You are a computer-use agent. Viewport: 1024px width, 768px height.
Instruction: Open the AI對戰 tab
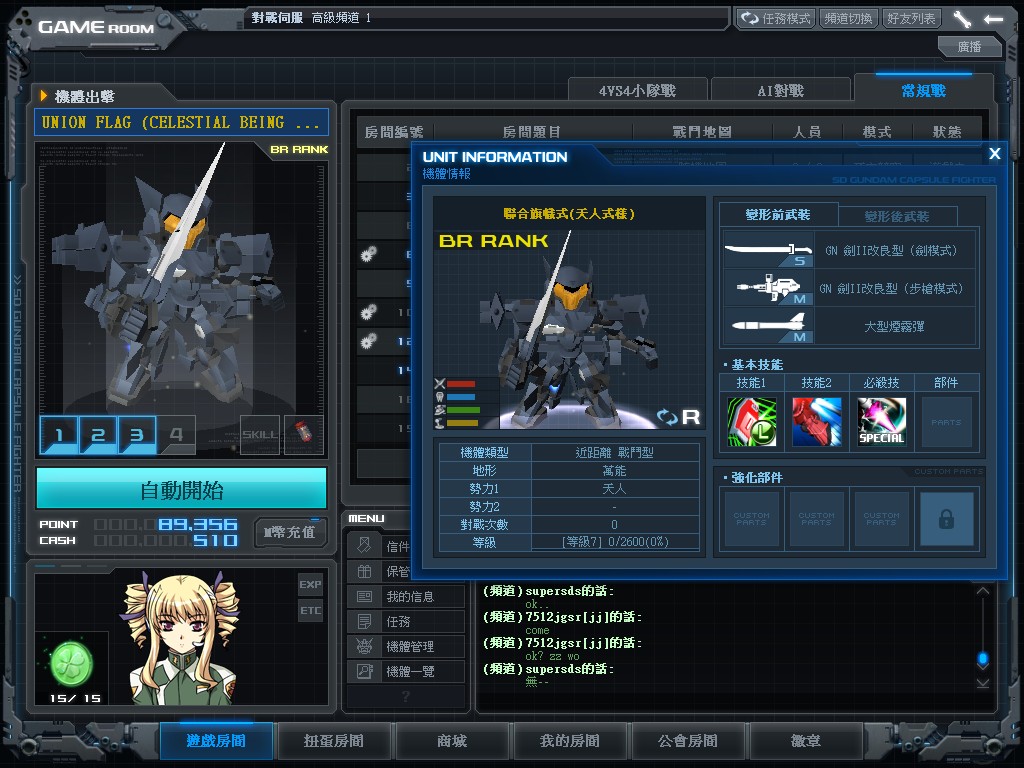pos(780,90)
